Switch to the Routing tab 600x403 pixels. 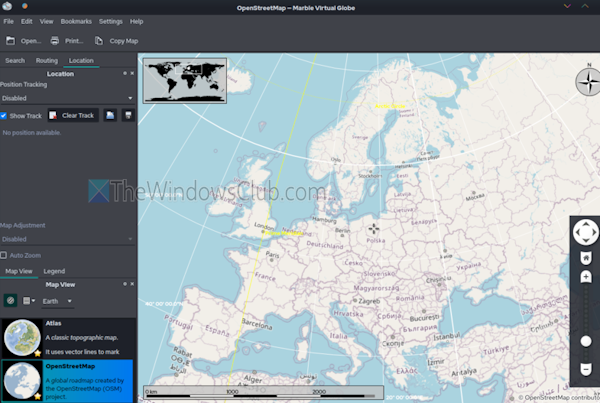(x=47, y=60)
